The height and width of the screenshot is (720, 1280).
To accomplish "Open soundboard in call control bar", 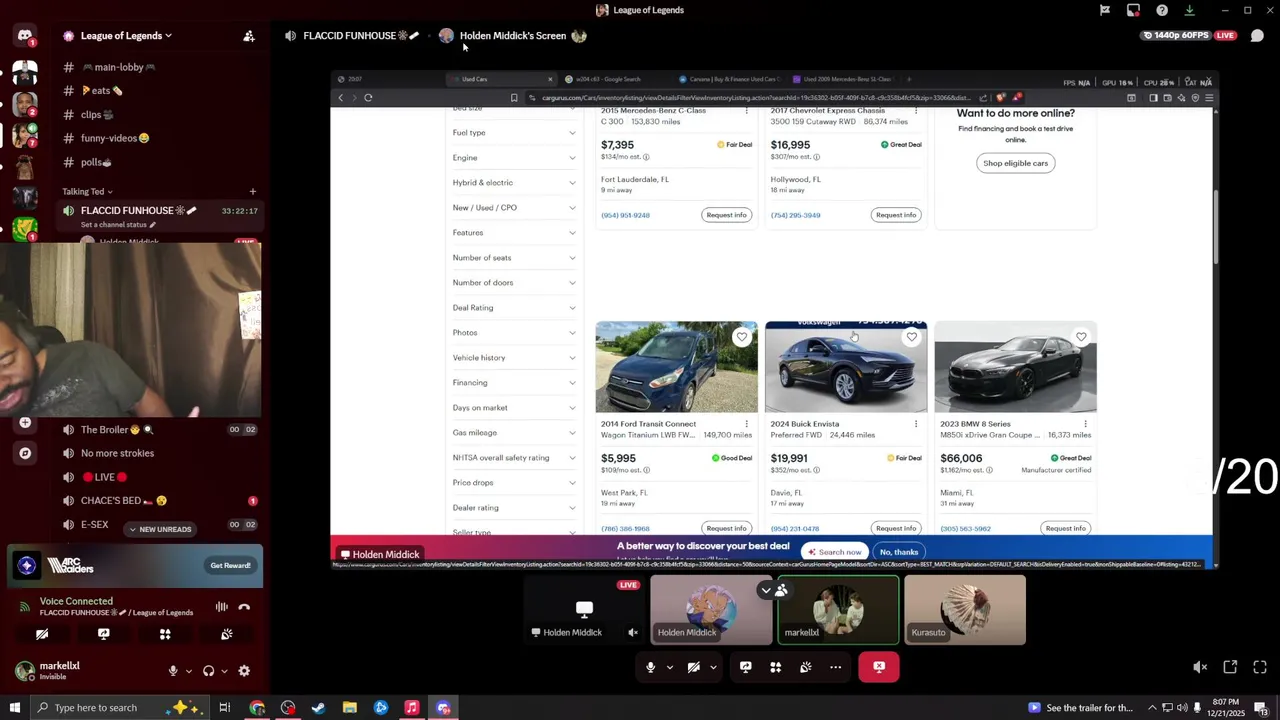I will tap(805, 667).
